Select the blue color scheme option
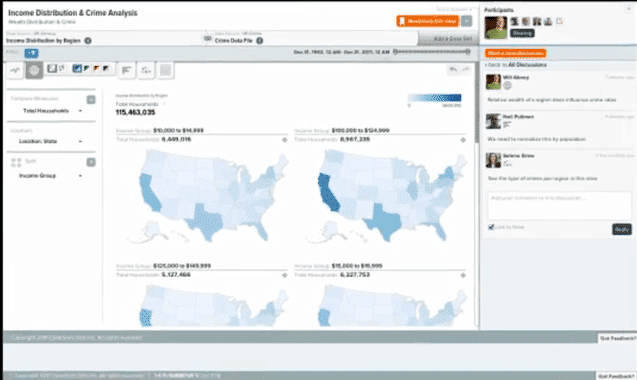This screenshot has width=637, height=380. (x=77, y=68)
